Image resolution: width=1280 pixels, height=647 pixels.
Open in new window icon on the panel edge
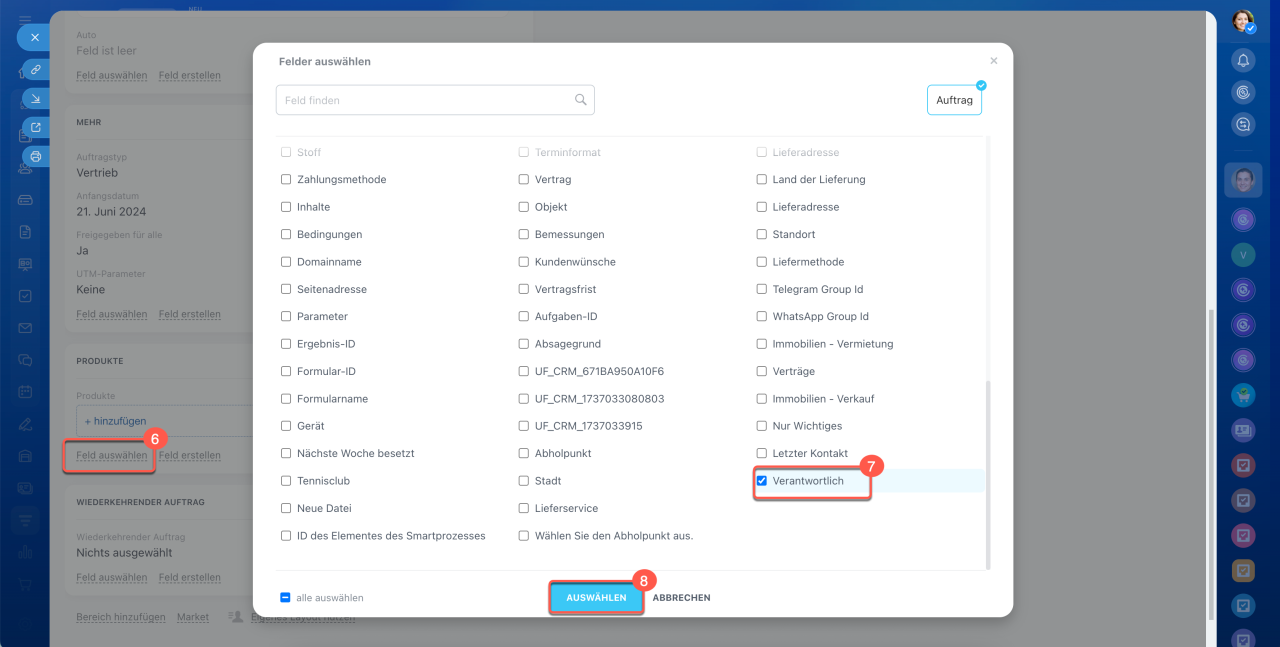pyautogui.click(x=35, y=128)
